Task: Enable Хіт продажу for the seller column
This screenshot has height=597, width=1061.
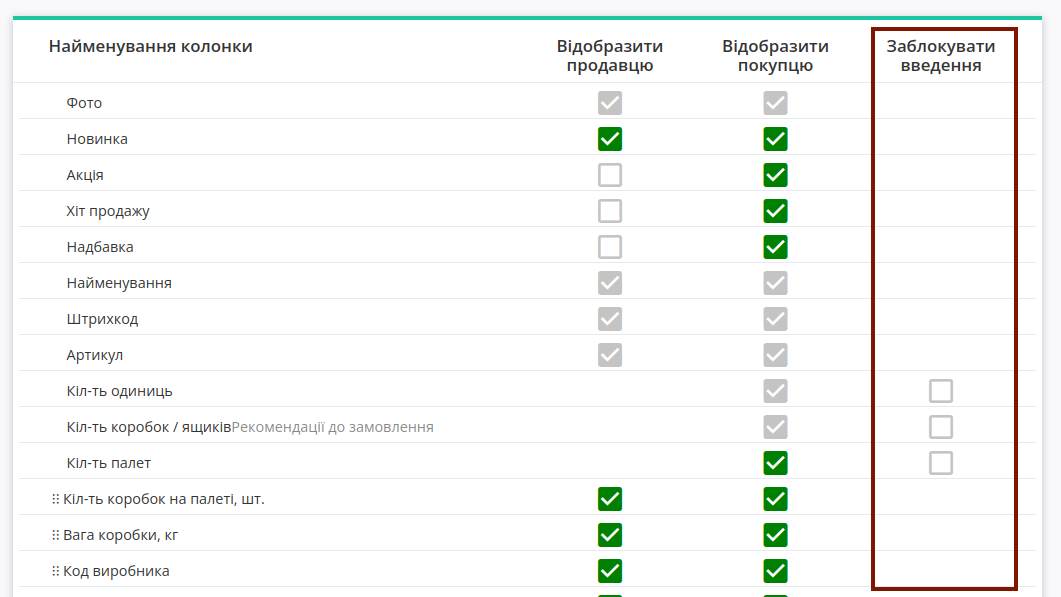Action: pos(610,211)
